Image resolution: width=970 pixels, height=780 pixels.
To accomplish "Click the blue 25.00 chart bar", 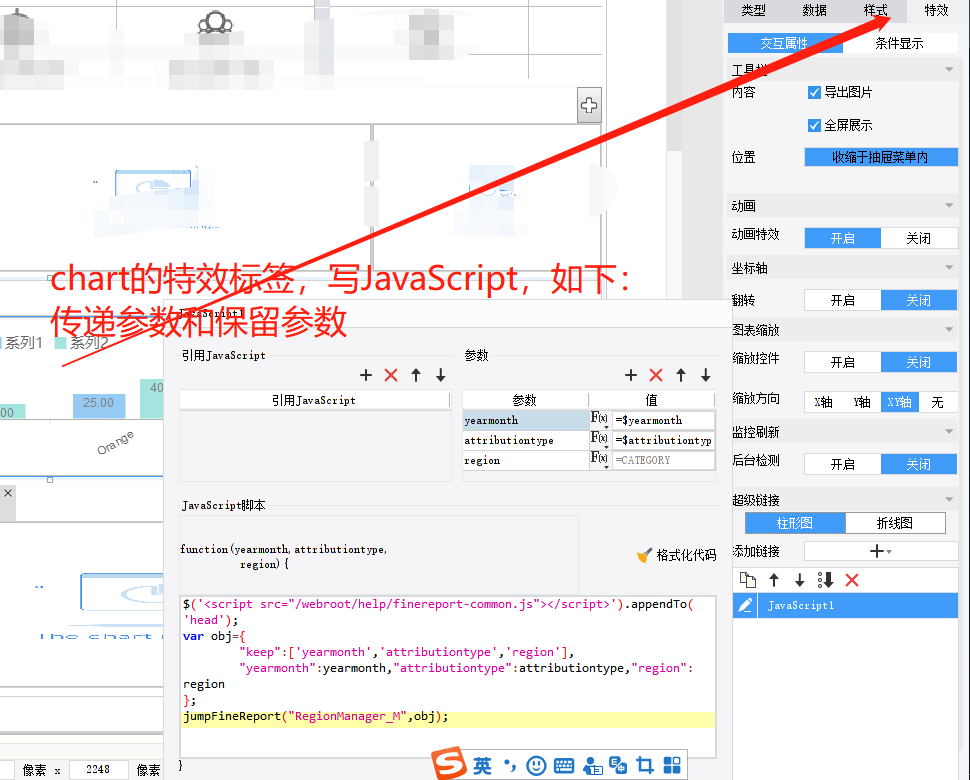I will point(99,406).
